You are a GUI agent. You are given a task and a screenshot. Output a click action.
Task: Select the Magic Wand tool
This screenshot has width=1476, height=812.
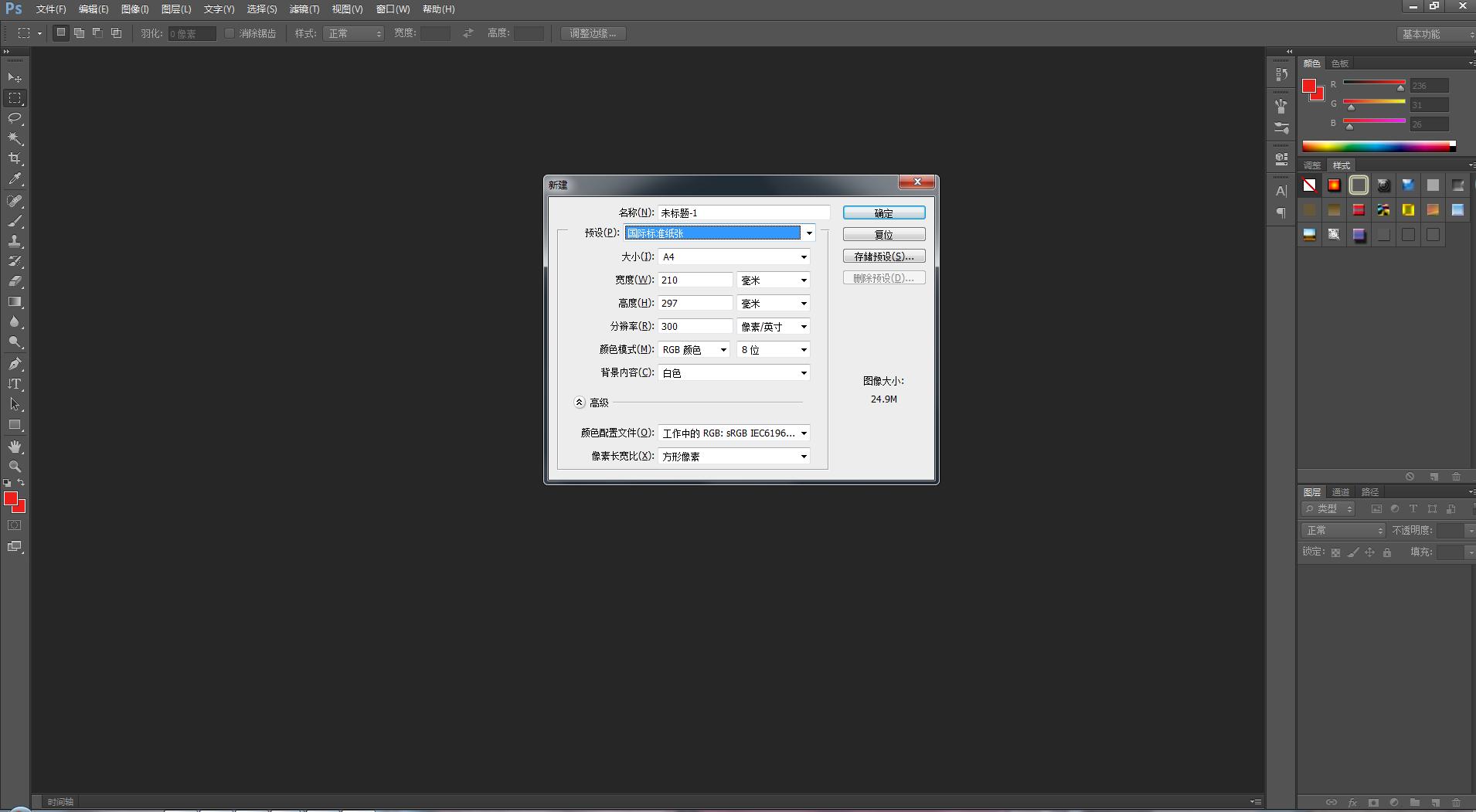[15, 138]
